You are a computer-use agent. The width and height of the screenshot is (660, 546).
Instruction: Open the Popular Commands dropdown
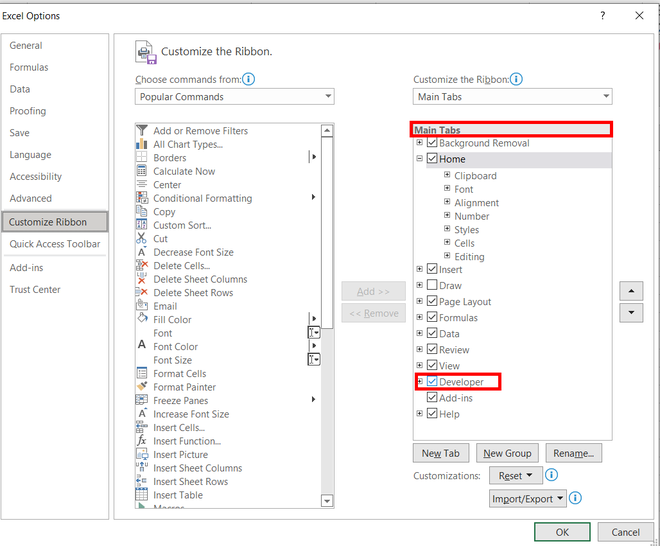point(234,96)
